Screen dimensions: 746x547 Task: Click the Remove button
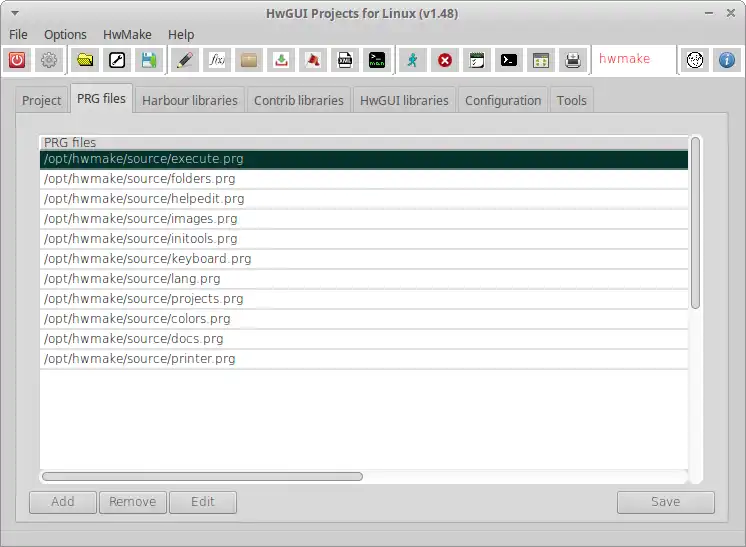pos(133,502)
